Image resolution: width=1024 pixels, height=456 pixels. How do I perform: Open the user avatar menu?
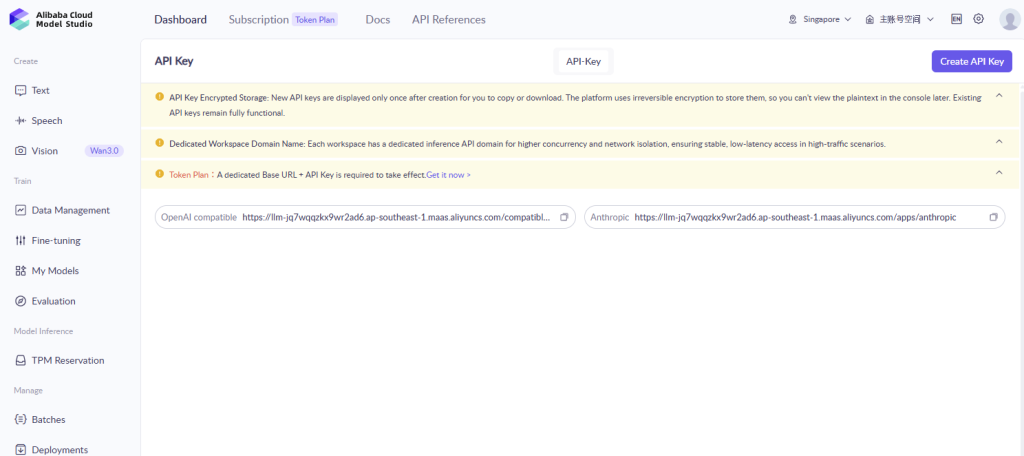(x=1010, y=19)
